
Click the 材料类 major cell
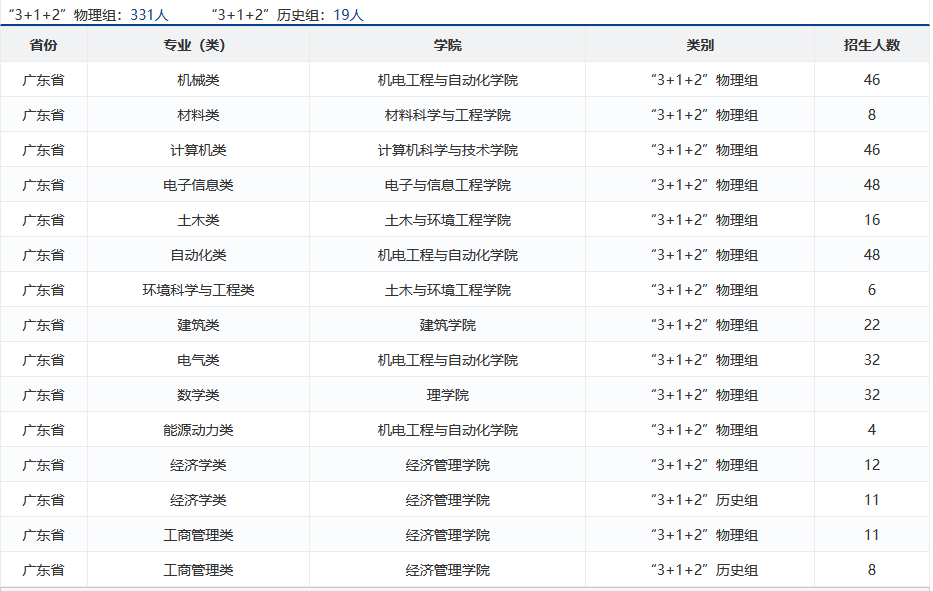[198, 115]
